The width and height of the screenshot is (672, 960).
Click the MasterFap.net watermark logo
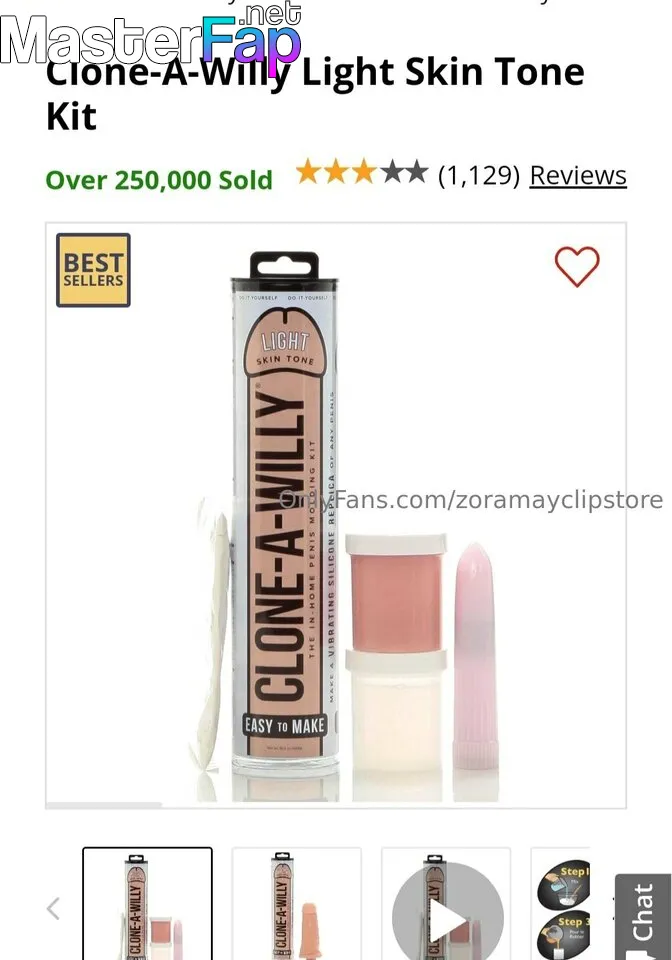tap(151, 36)
